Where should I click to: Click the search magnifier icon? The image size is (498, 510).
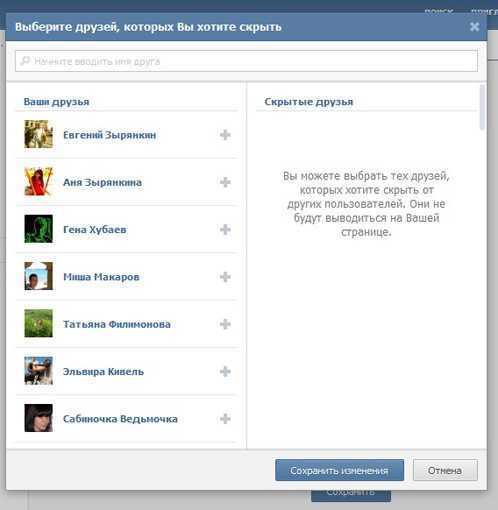click(25, 61)
